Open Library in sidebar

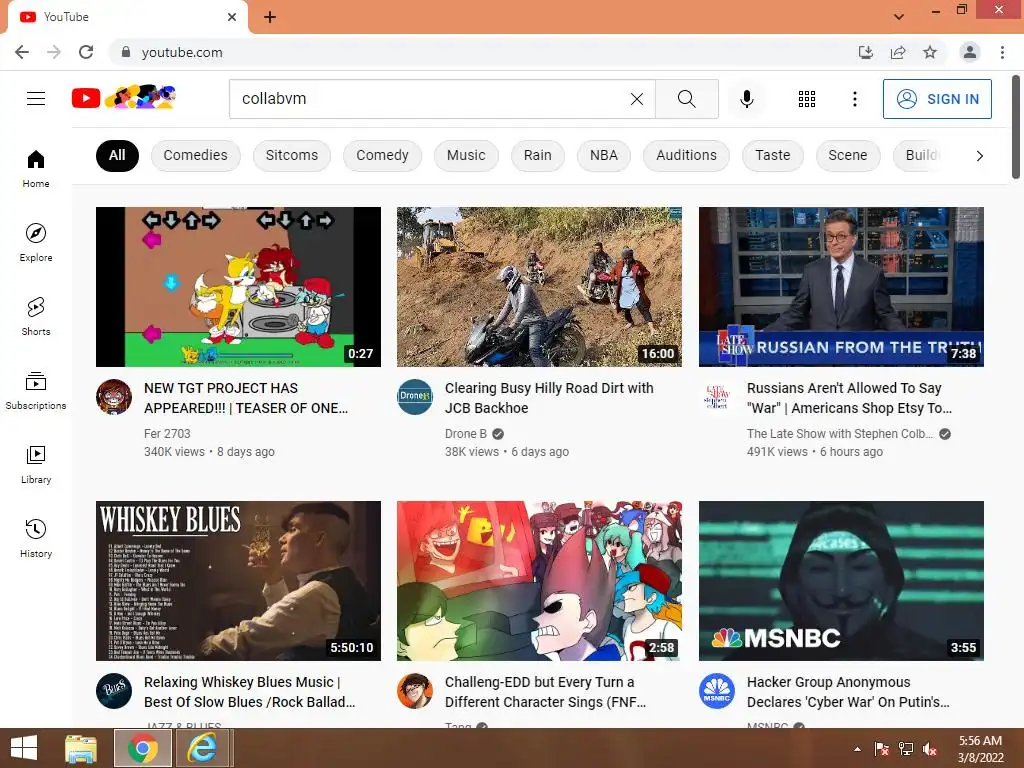(36, 464)
